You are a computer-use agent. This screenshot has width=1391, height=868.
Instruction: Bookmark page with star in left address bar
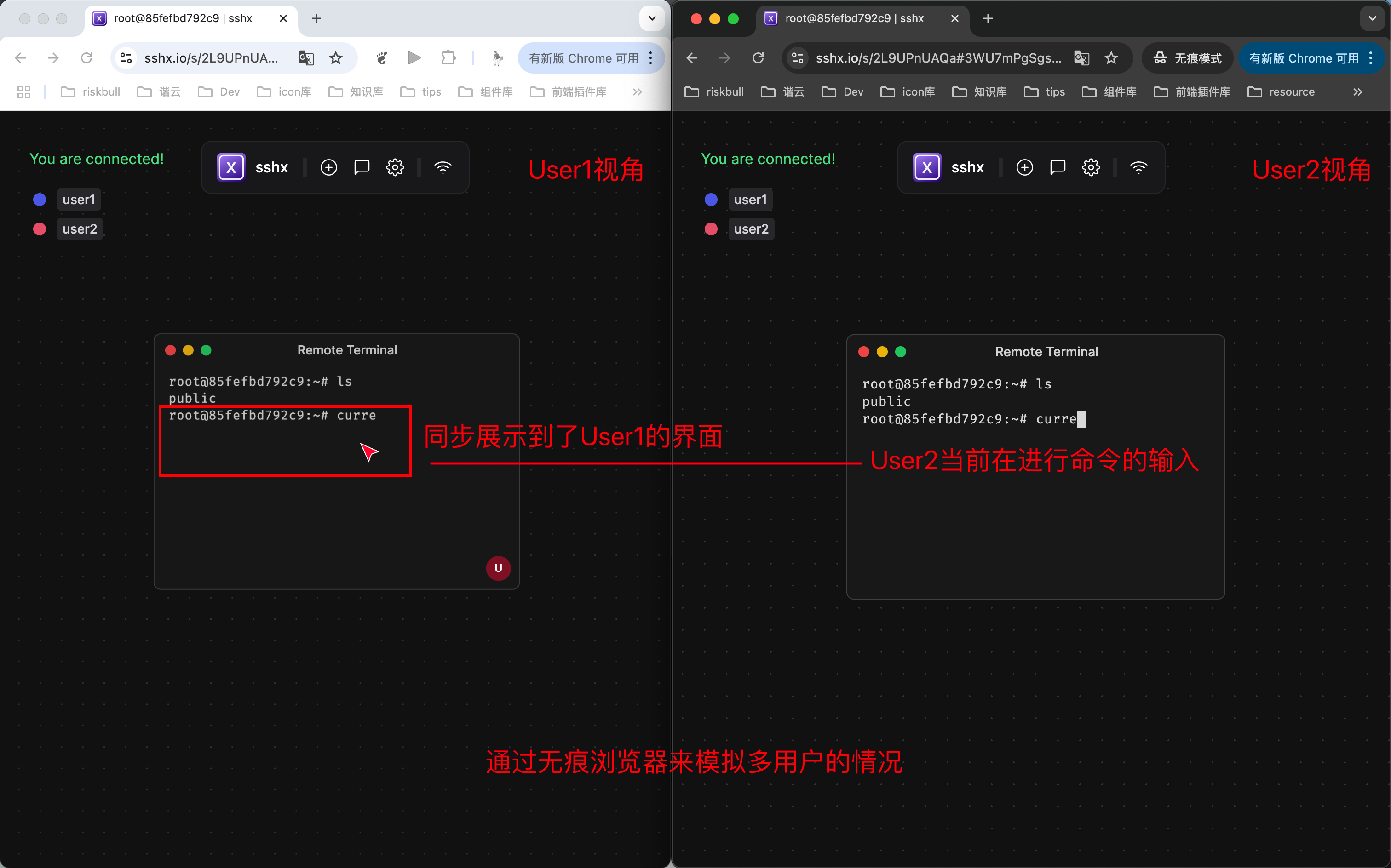336,58
